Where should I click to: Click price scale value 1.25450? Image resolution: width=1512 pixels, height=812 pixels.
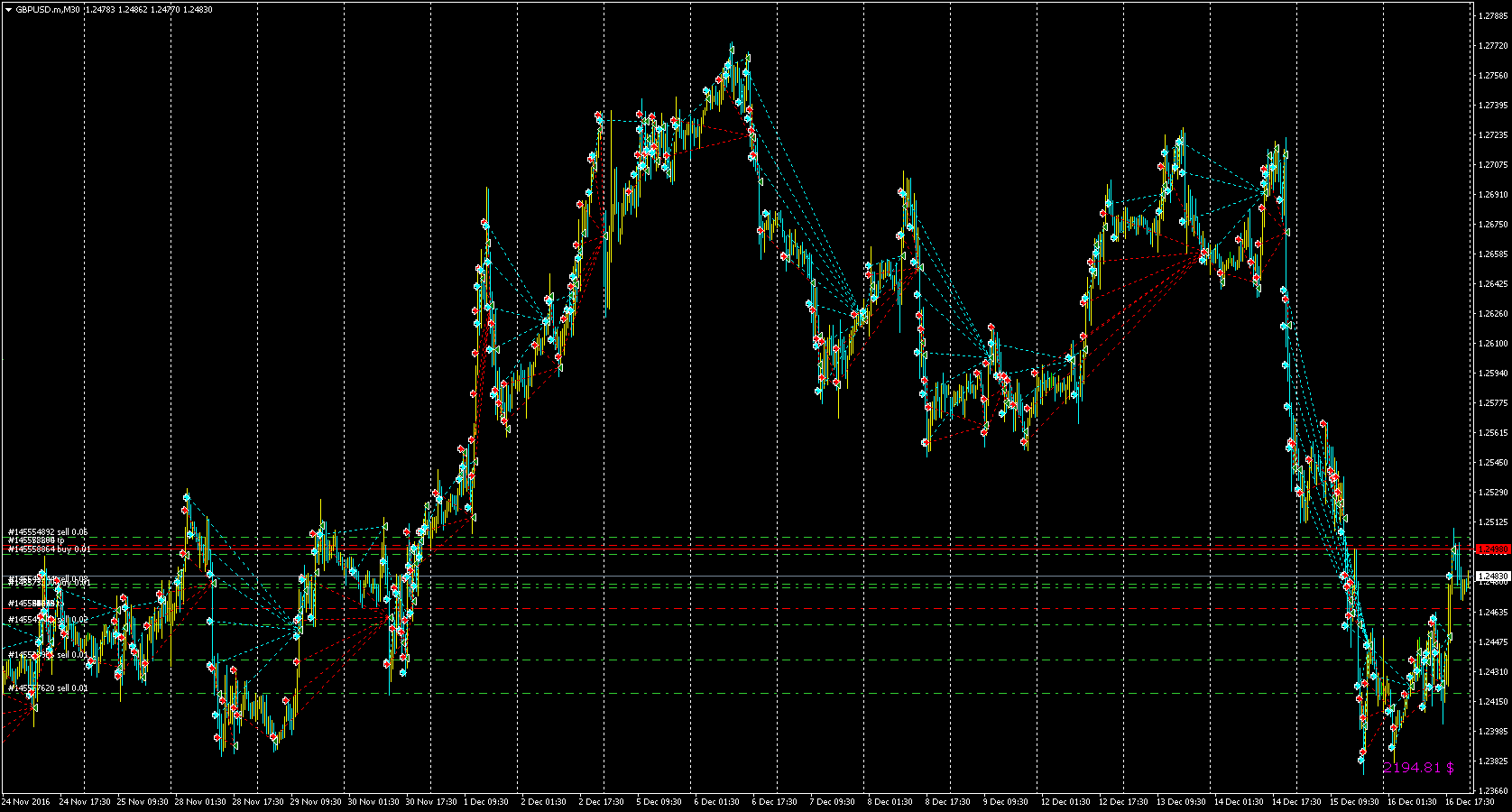[1495, 463]
